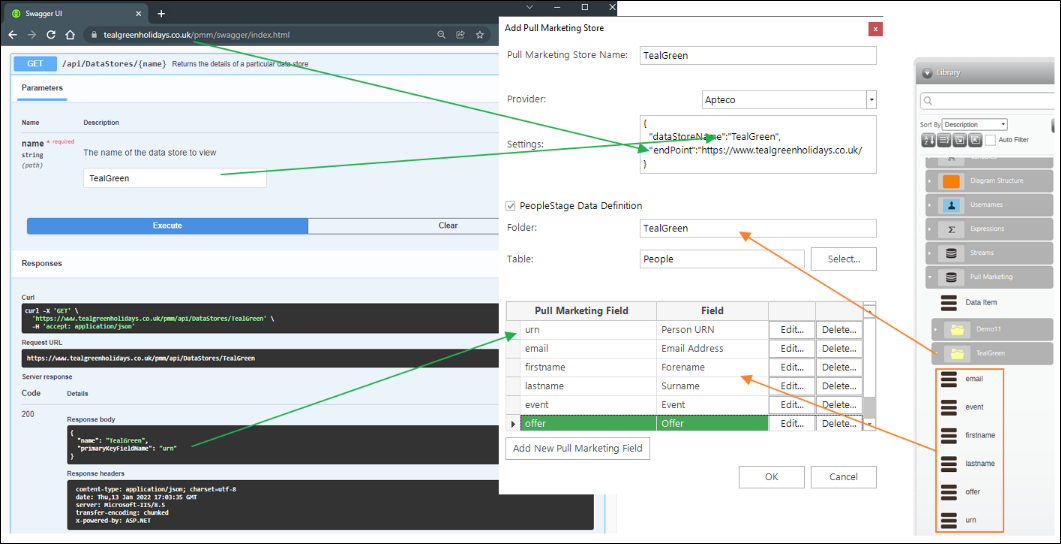Select the firstname data item icon

tap(949, 435)
